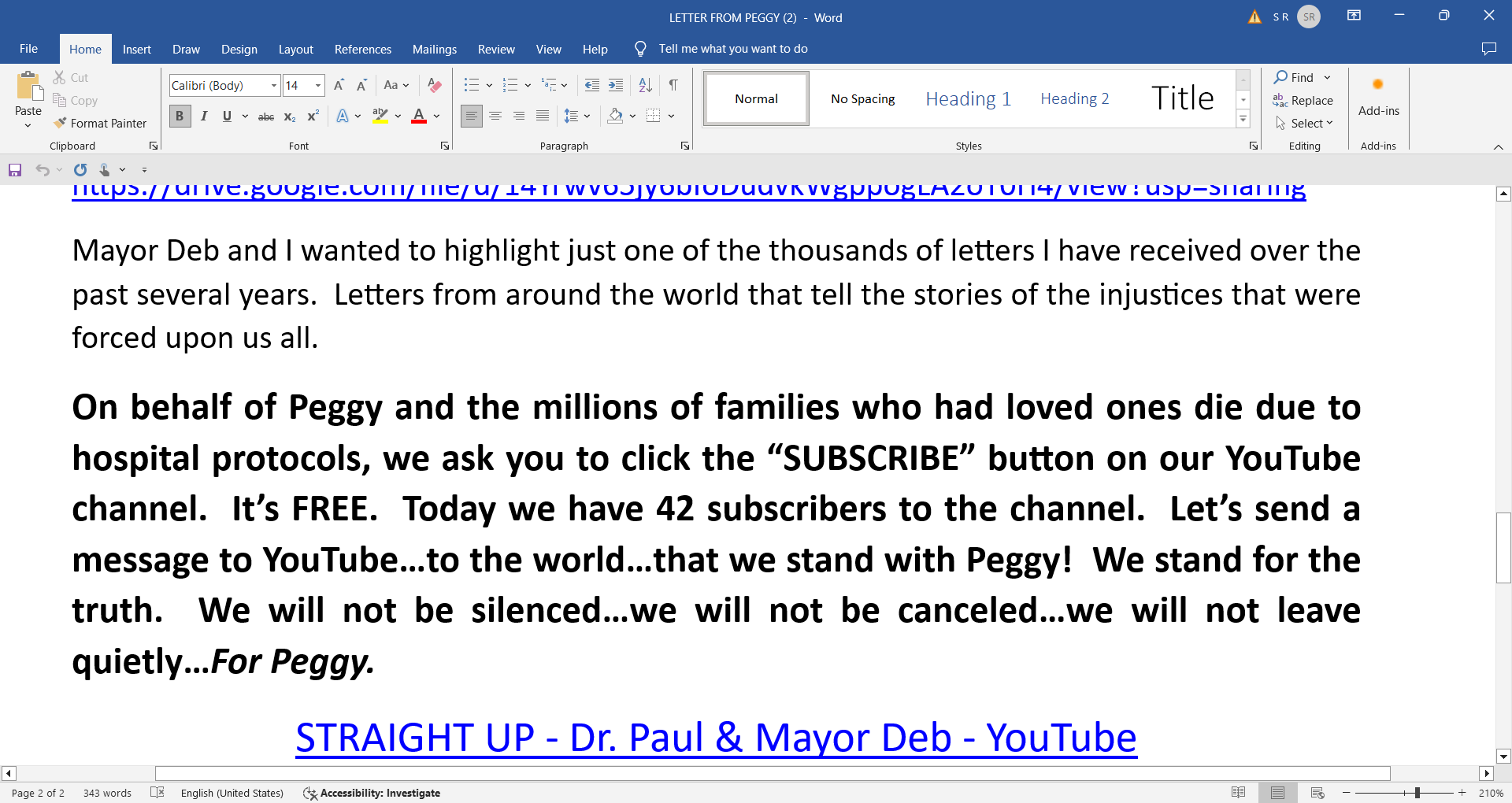
Task: Justify the paragraph text
Action: [x=543, y=117]
